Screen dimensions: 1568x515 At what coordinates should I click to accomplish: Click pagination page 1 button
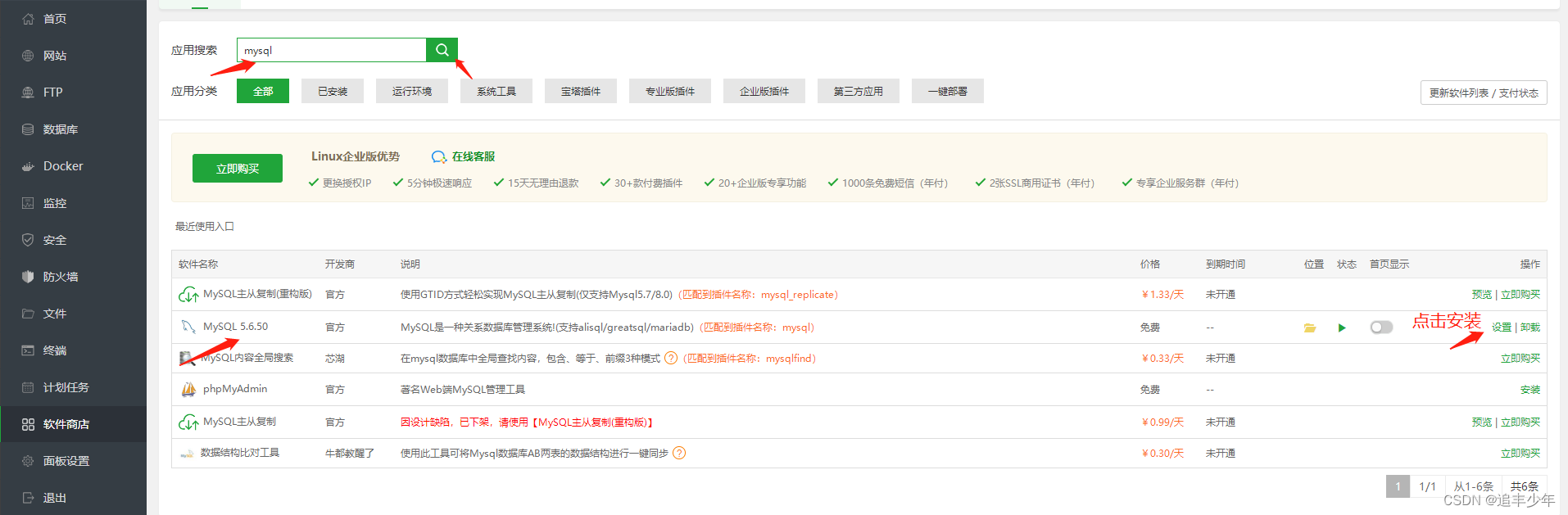click(x=1398, y=486)
